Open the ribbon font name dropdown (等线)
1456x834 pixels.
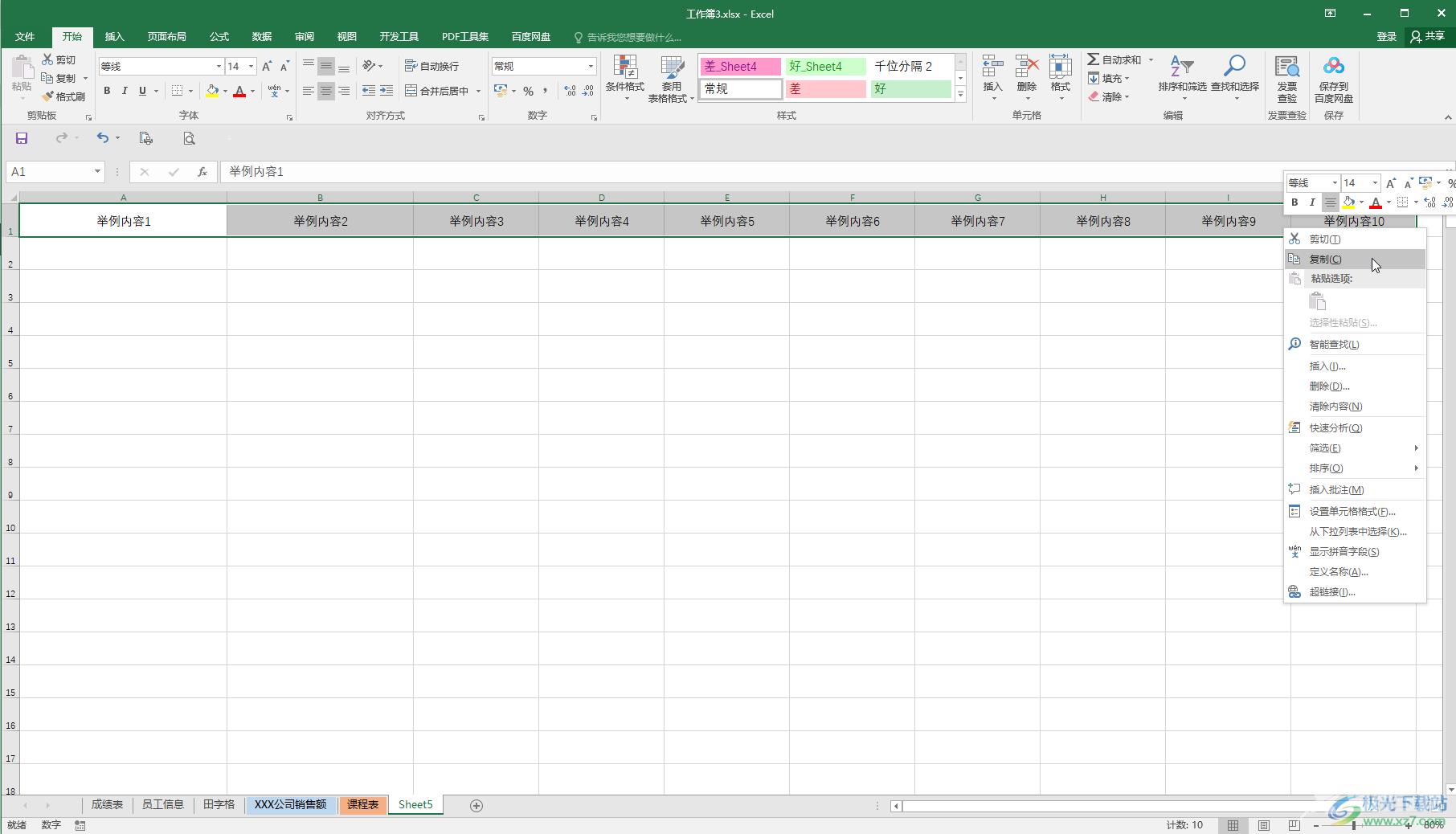[x=218, y=66]
